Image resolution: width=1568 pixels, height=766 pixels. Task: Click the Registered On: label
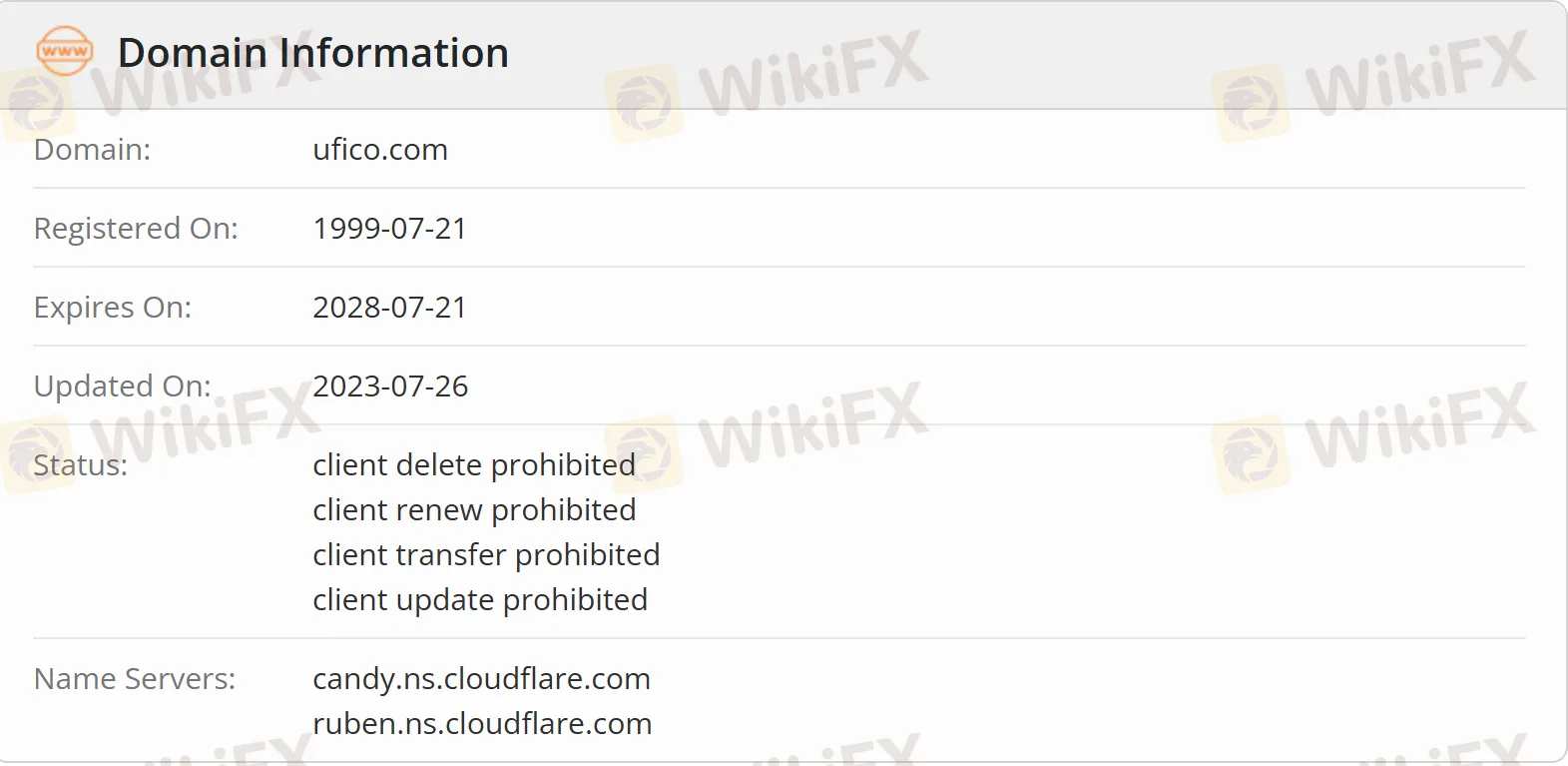[x=136, y=229]
